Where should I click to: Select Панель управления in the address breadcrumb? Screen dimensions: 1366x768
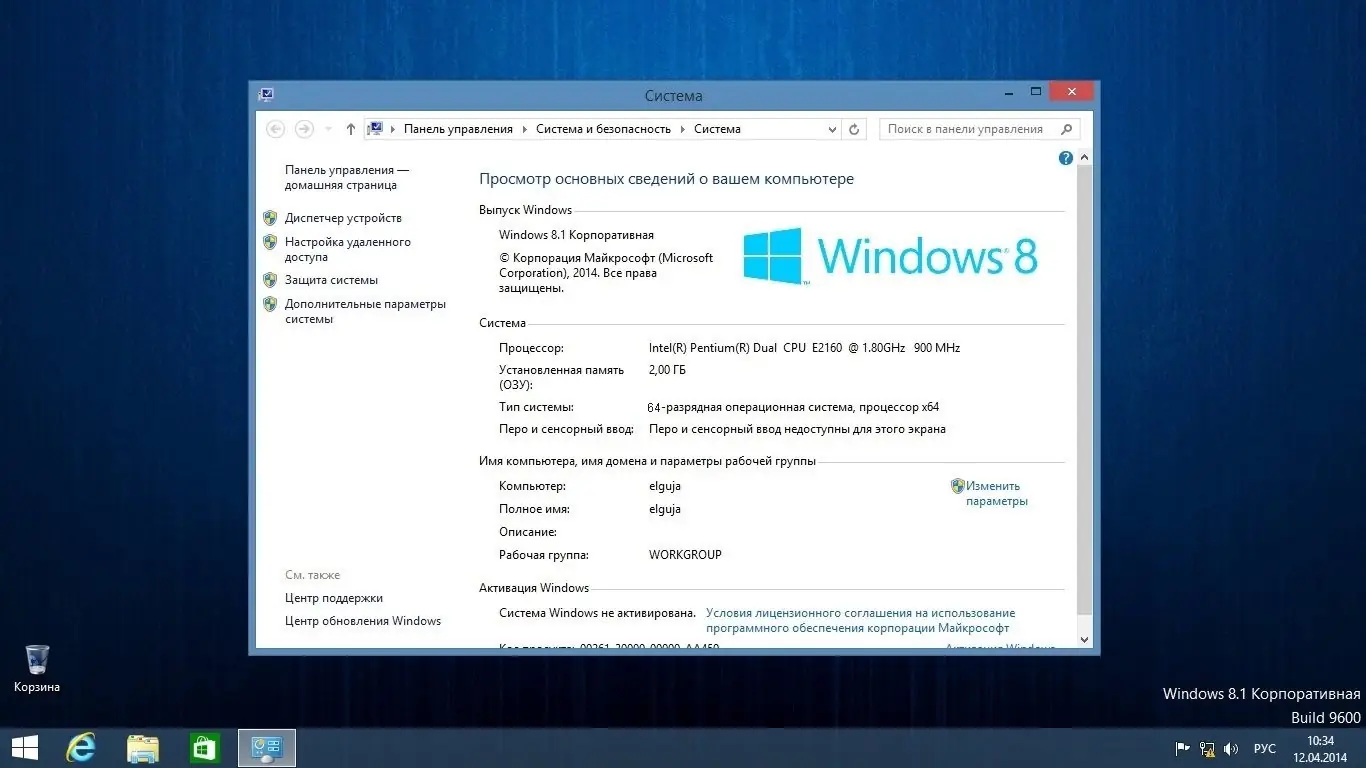coord(458,129)
